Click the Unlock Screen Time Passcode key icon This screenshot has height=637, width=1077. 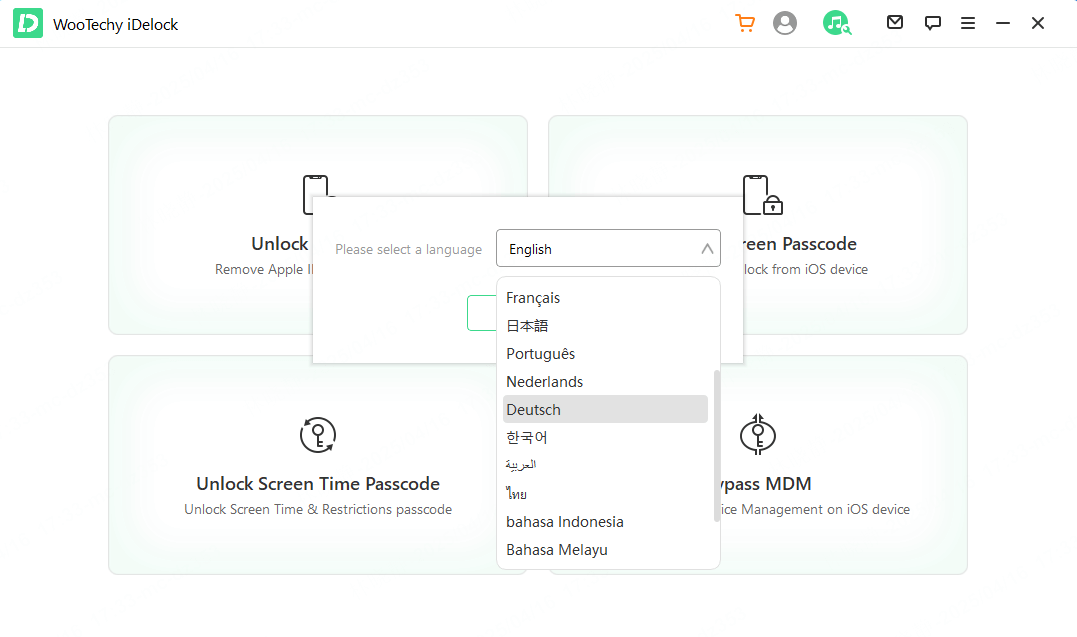coord(318,435)
